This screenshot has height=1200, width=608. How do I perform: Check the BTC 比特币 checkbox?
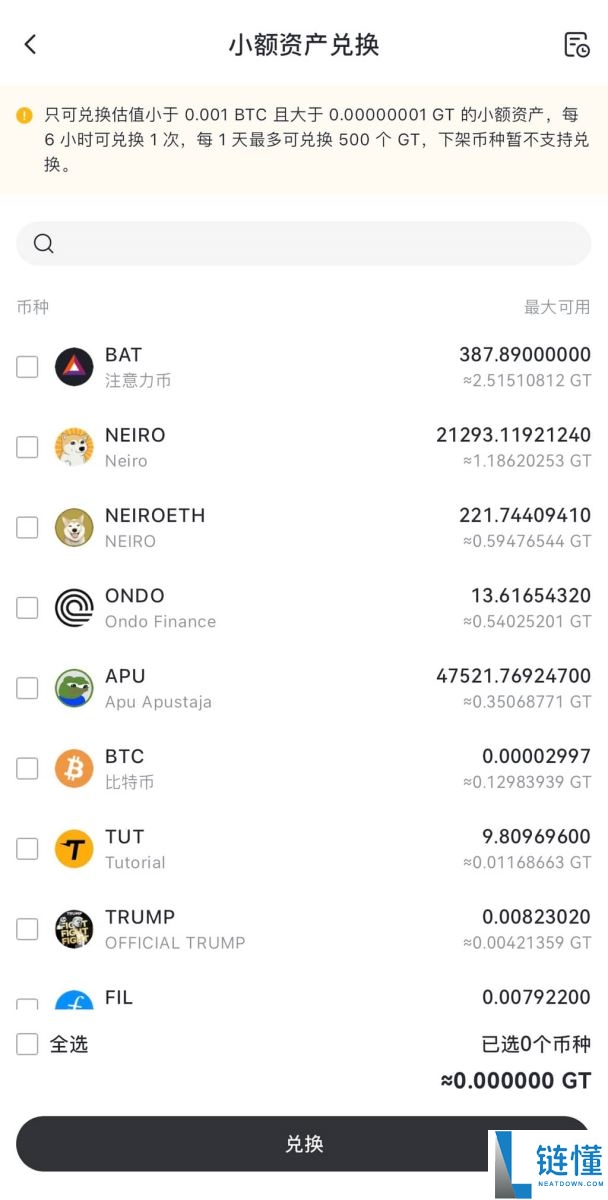pos(27,768)
